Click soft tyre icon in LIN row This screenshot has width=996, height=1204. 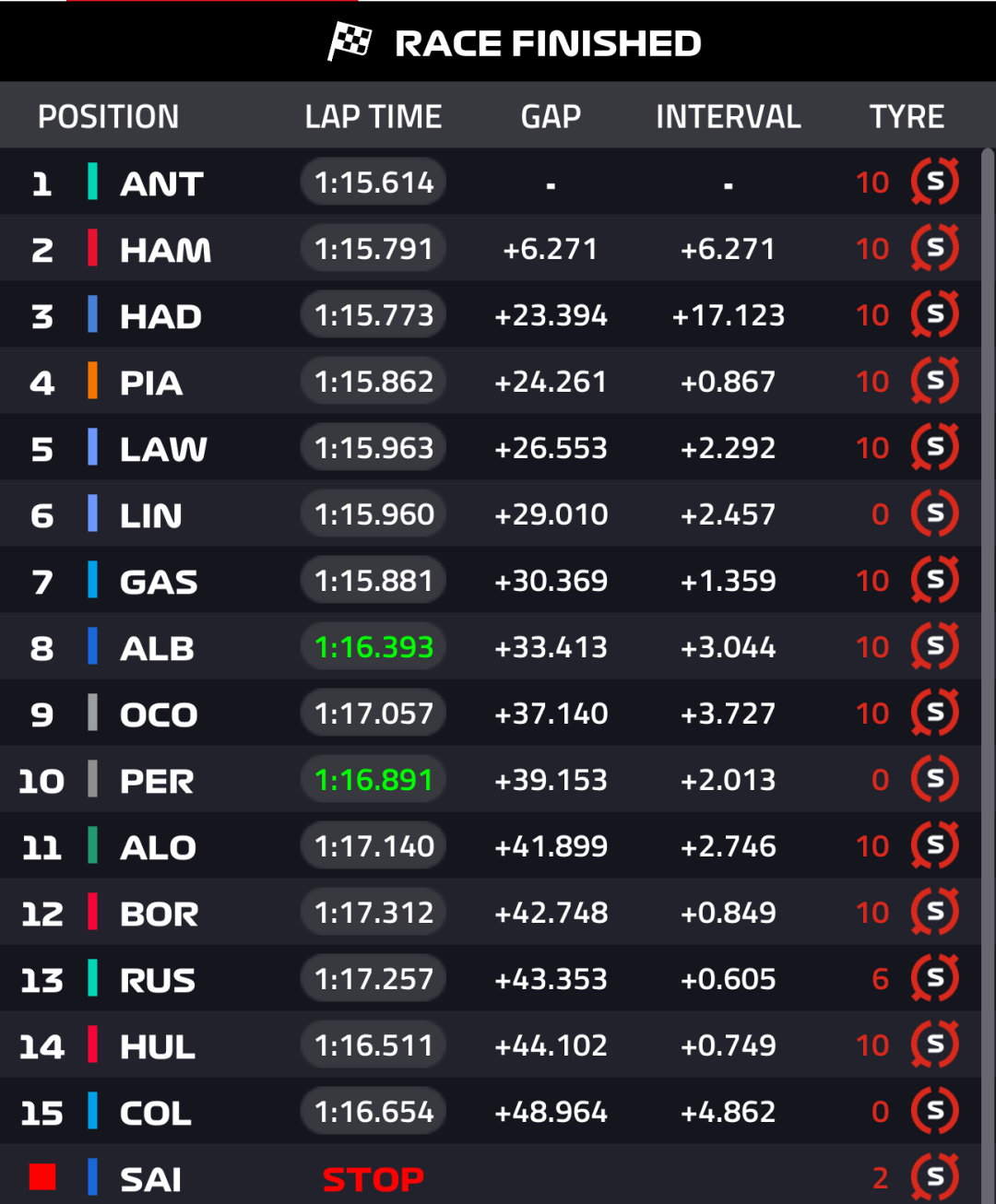[935, 513]
